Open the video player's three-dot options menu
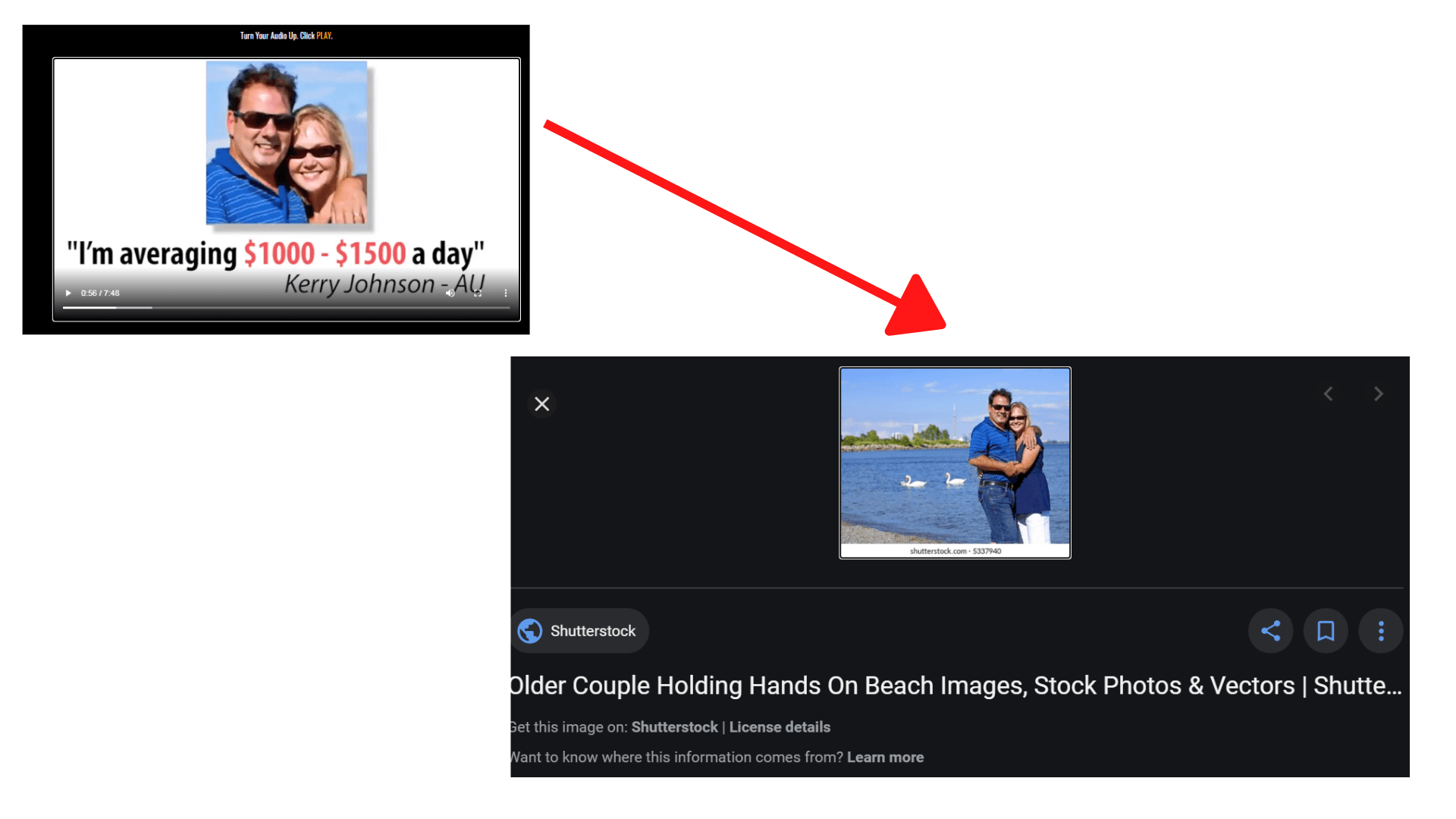The image size is (1456, 819). [x=506, y=293]
